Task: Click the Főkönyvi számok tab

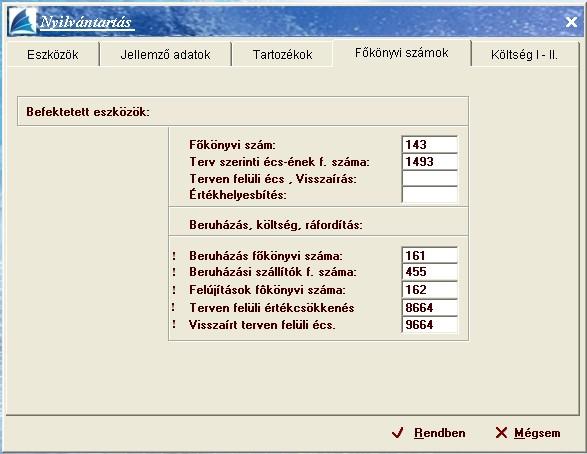Action: pos(401,53)
